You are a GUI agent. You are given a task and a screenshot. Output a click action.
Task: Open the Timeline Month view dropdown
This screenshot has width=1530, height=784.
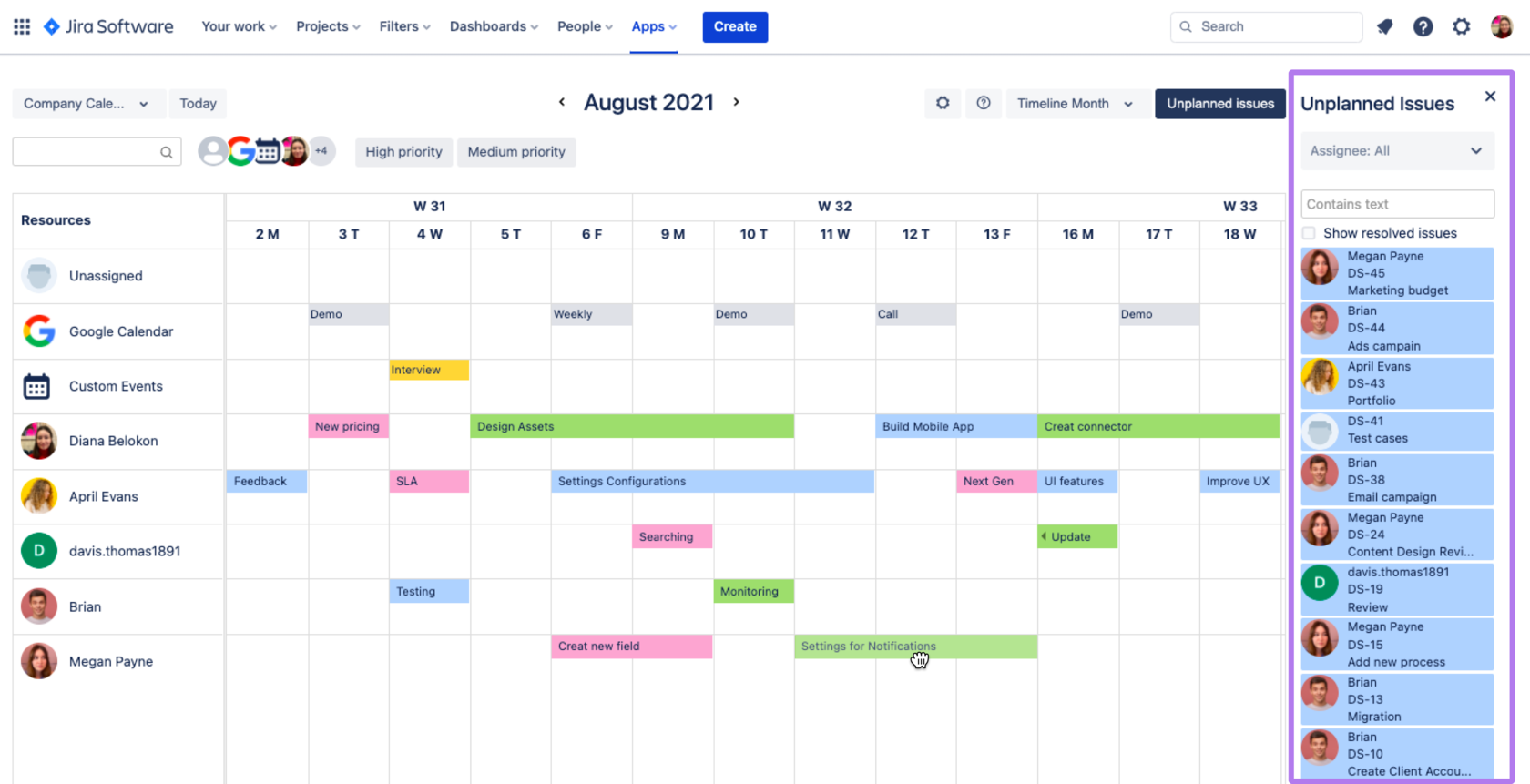(x=1076, y=104)
